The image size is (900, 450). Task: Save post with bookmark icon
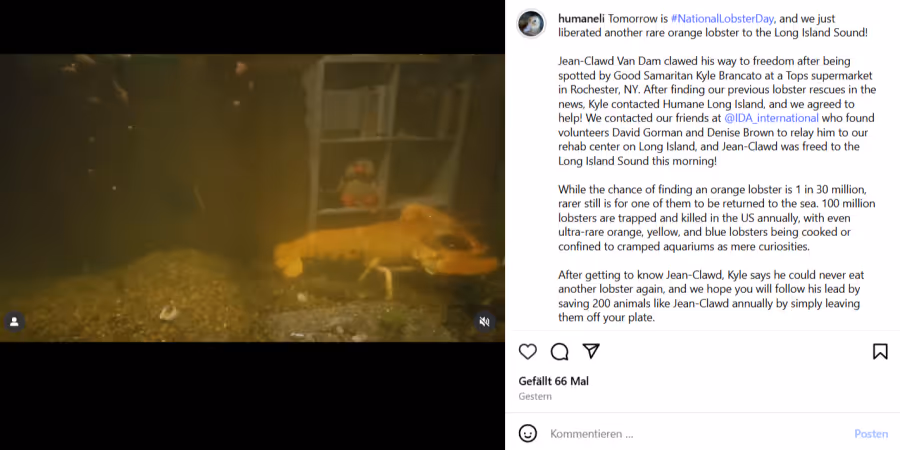880,351
